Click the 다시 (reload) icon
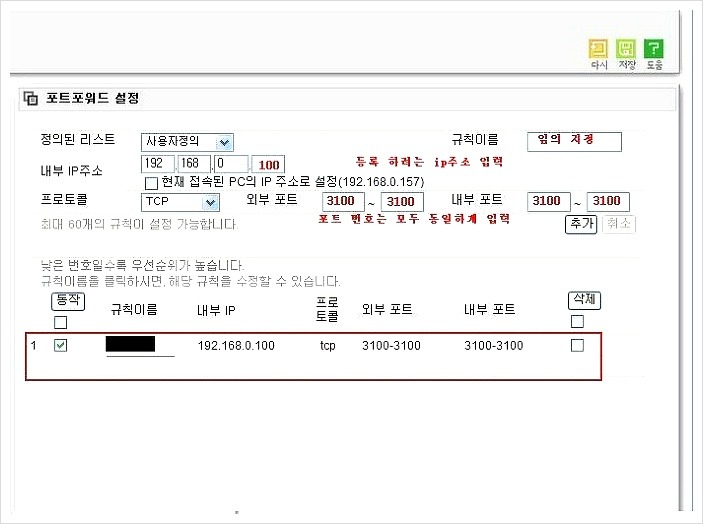 (x=599, y=49)
